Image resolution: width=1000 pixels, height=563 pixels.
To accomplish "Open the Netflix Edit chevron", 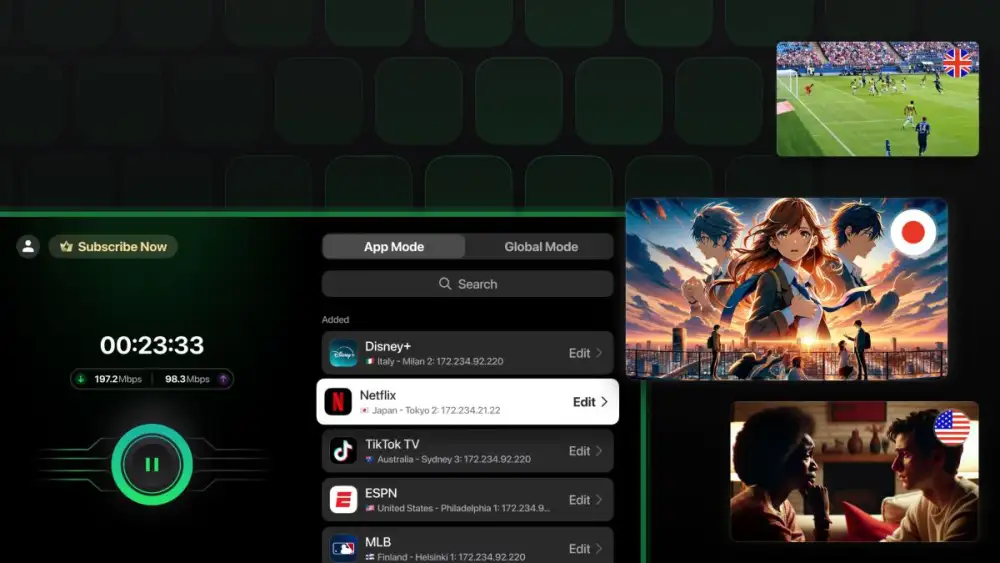I will pos(604,402).
